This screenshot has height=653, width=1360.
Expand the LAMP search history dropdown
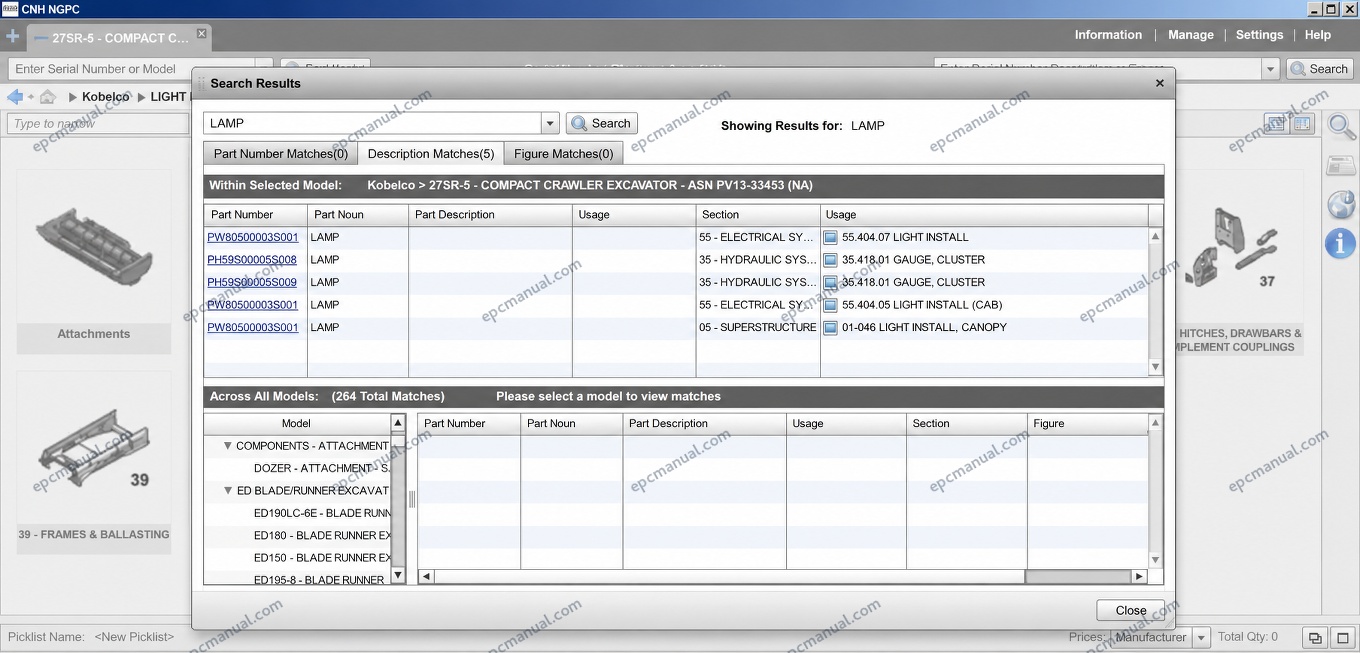[x=550, y=123]
